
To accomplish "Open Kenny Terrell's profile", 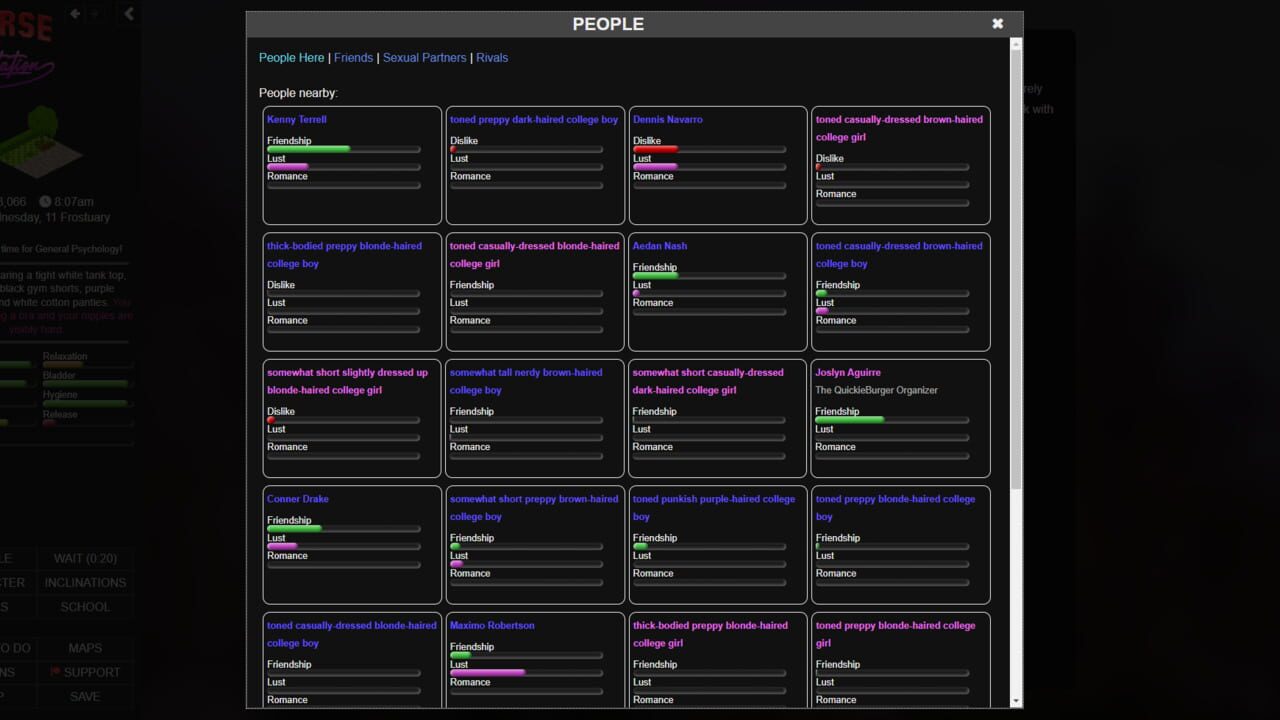I will [297, 119].
